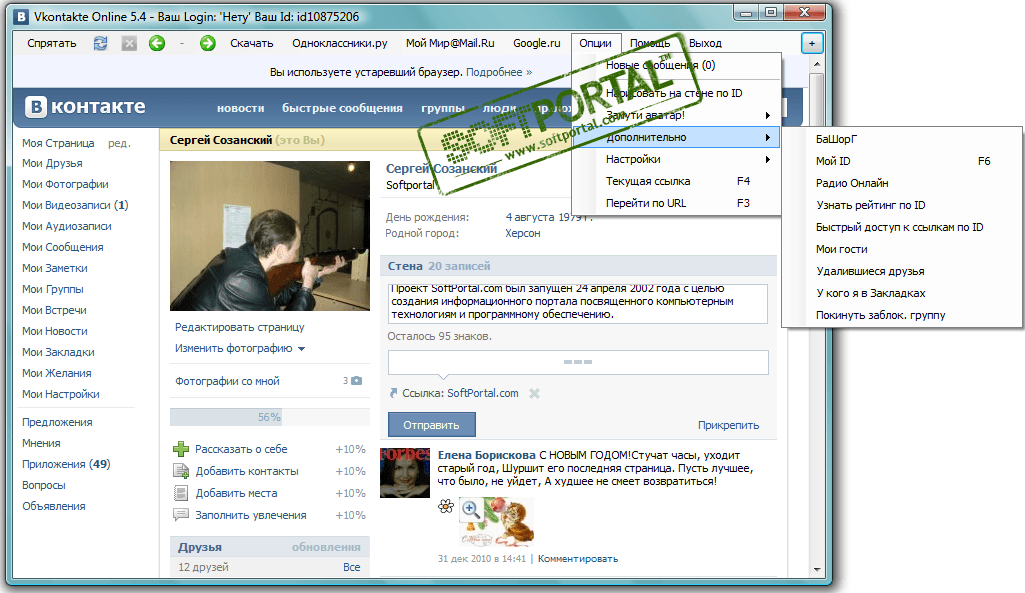
Task: Open быстрые сообщения in VK header
Action: click(342, 108)
